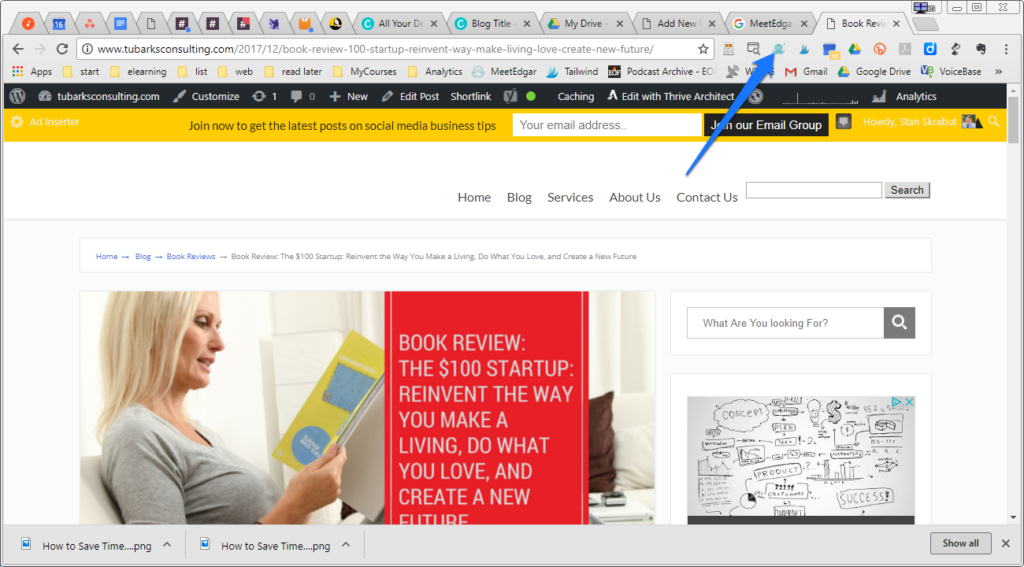Screen dimensions: 1024x567
Task: Open the admin bar search magnifier icon
Action: click(993, 121)
